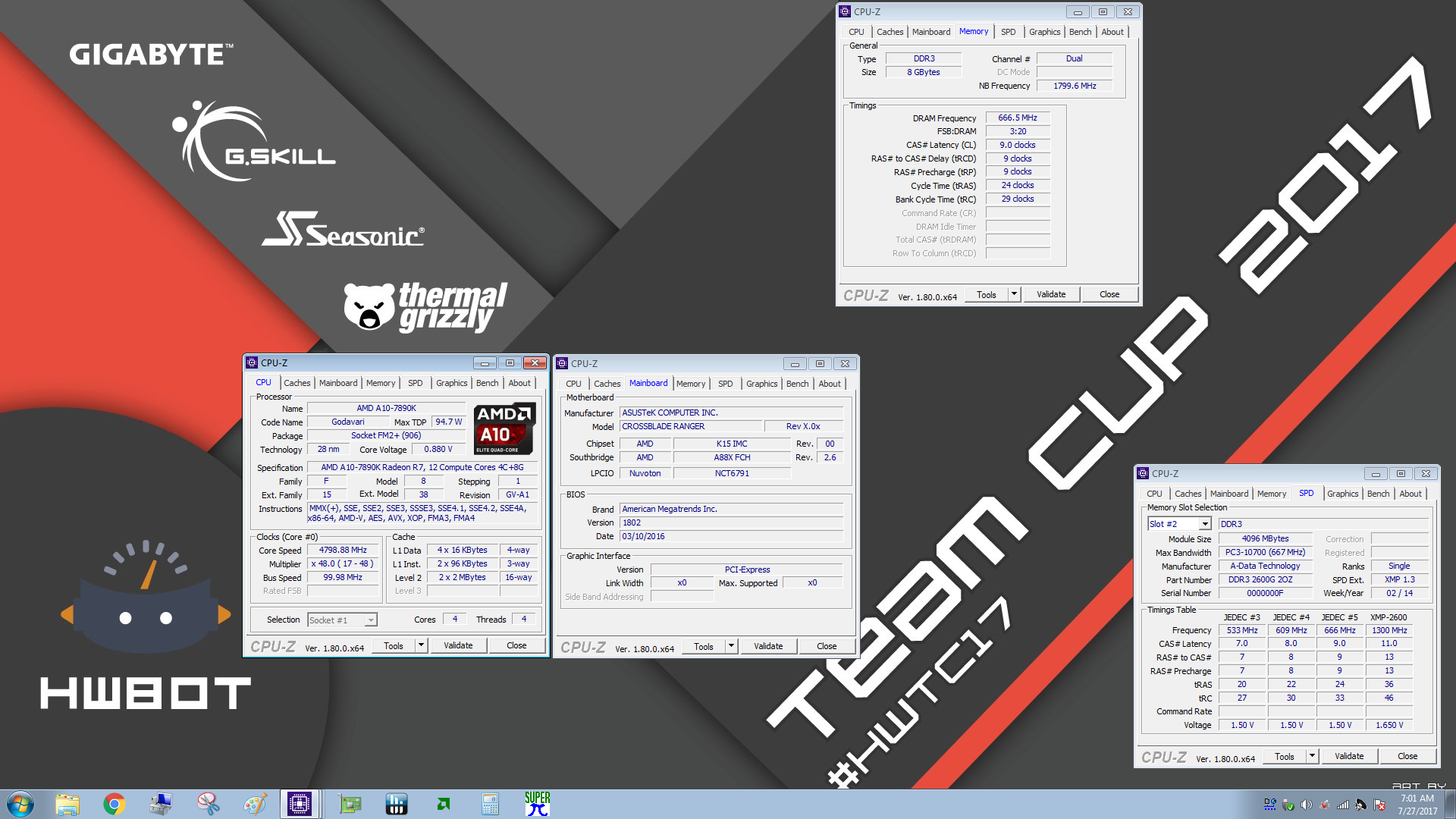Open the Slot #2 memory slot dropdown
Image resolution: width=1456 pixels, height=819 pixels.
pyautogui.click(x=1204, y=524)
